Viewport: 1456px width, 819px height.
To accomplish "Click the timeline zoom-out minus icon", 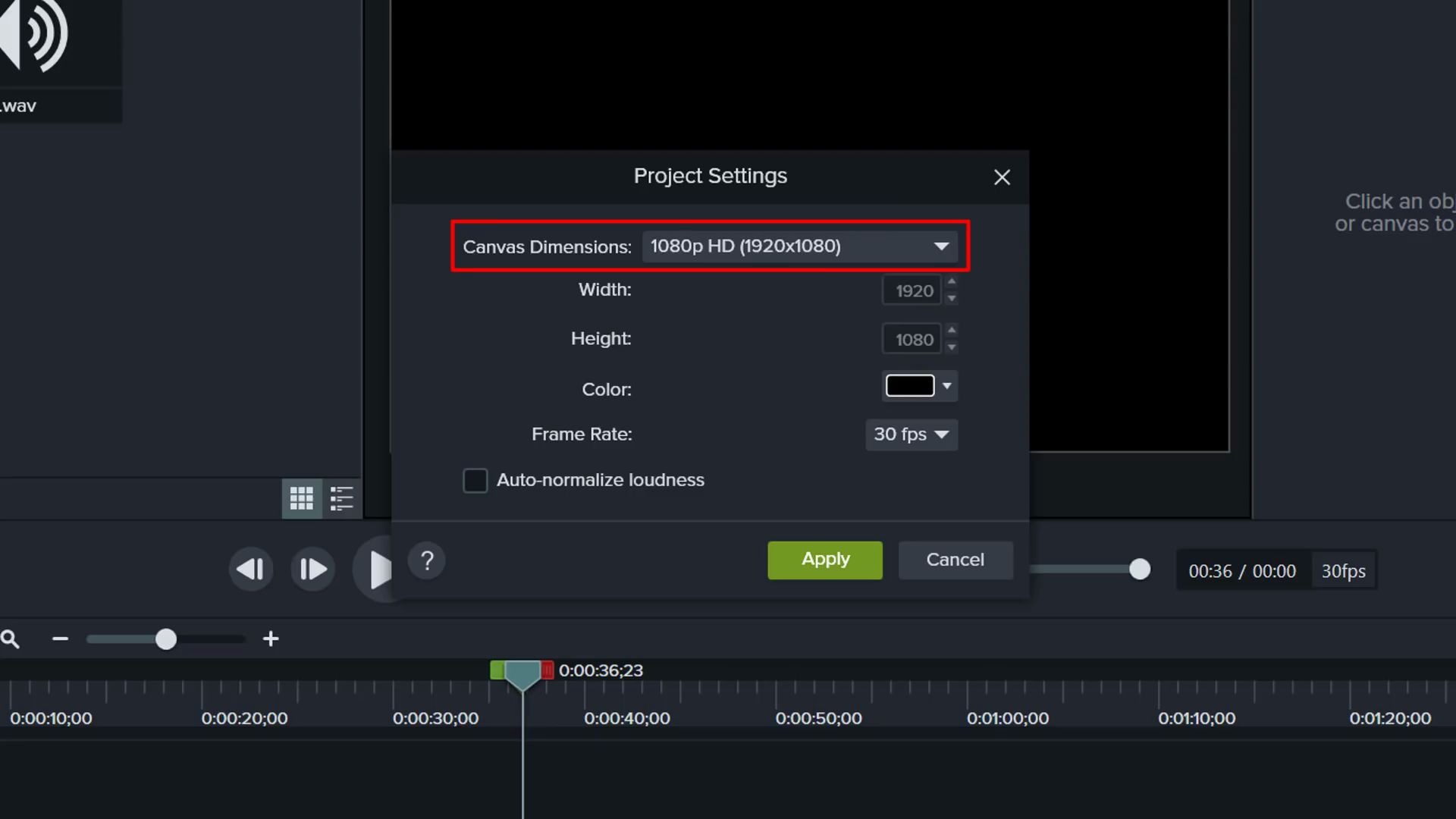I will click(x=61, y=639).
